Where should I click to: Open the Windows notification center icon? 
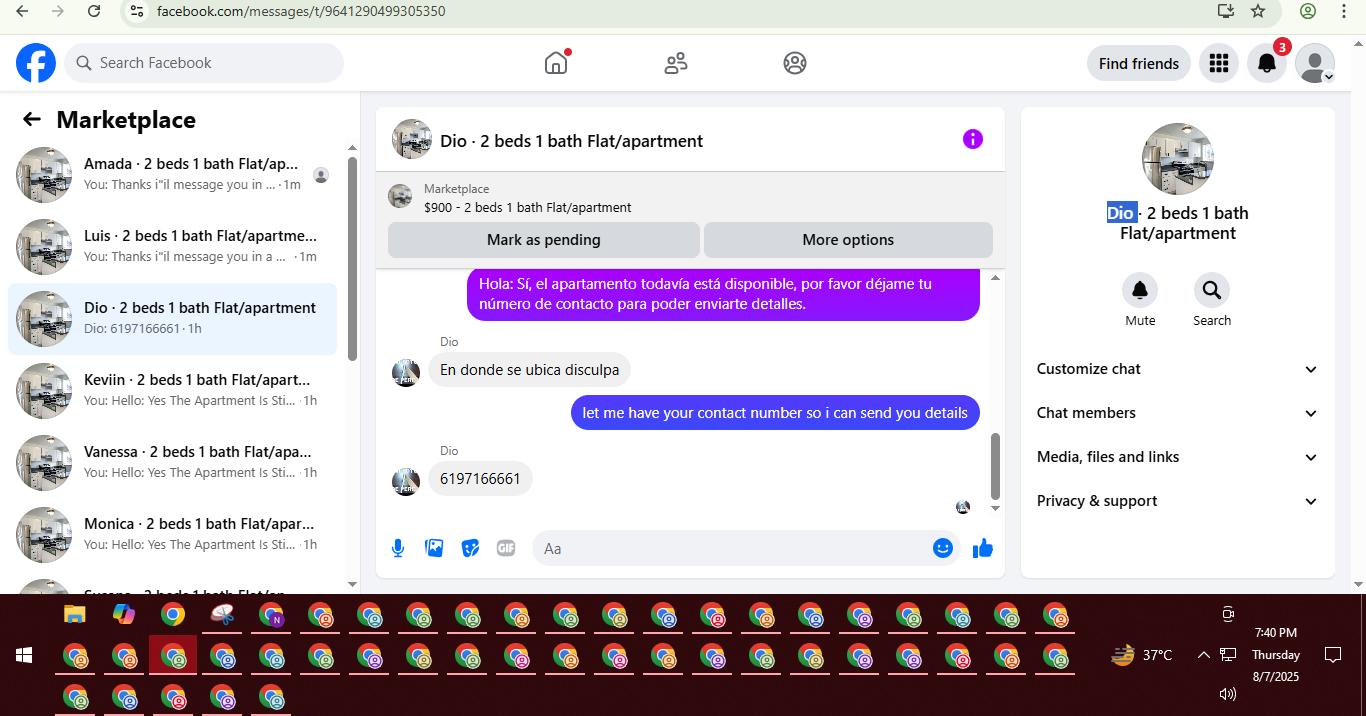coord(1332,655)
